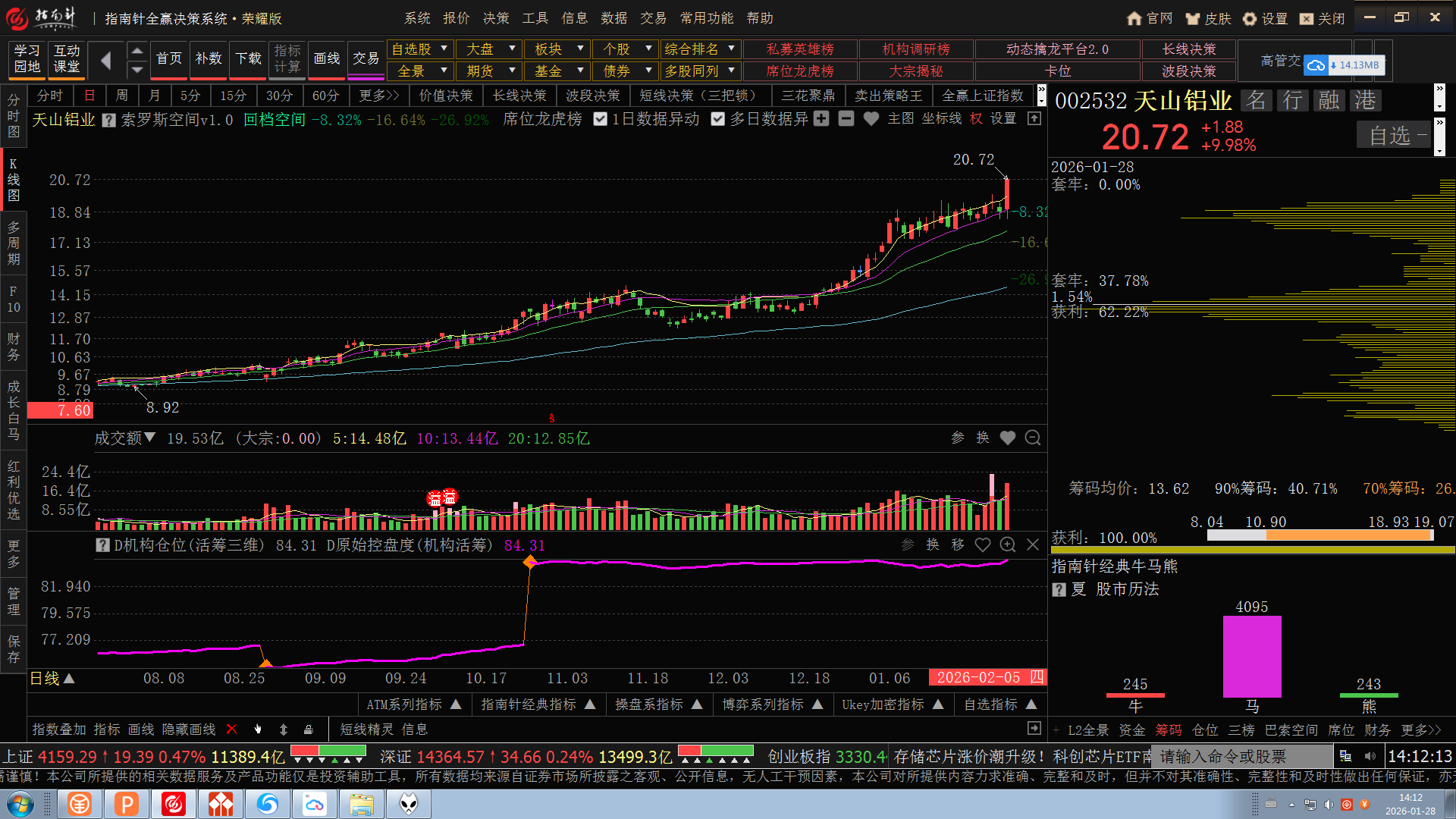Open the 综合排名 dropdown
This screenshot has width=1456, height=819.
700,49
